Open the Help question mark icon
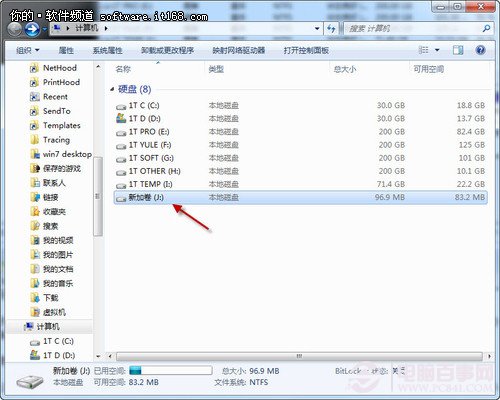The image size is (500, 400). [480, 50]
